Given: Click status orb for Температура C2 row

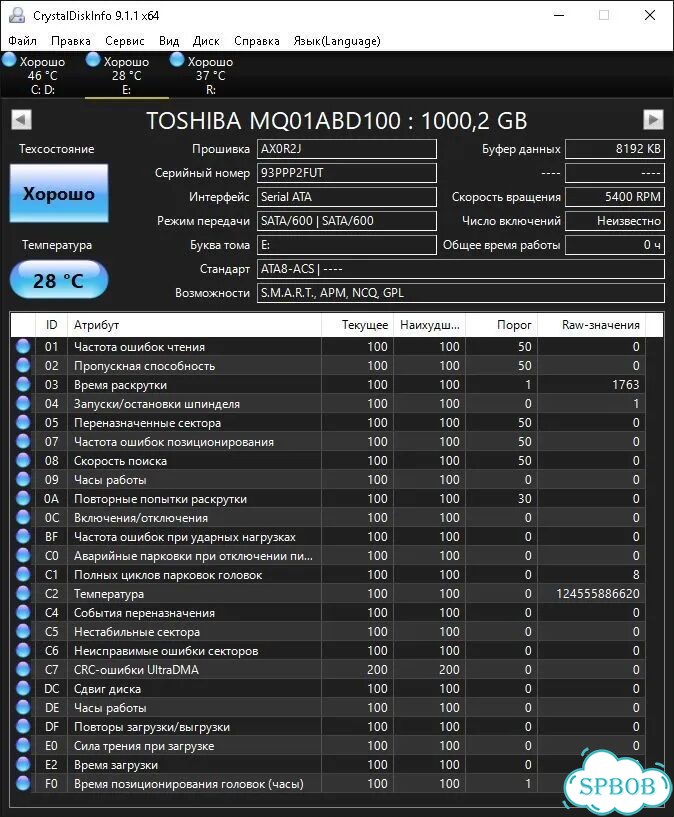Looking at the screenshot, I should (23, 593).
